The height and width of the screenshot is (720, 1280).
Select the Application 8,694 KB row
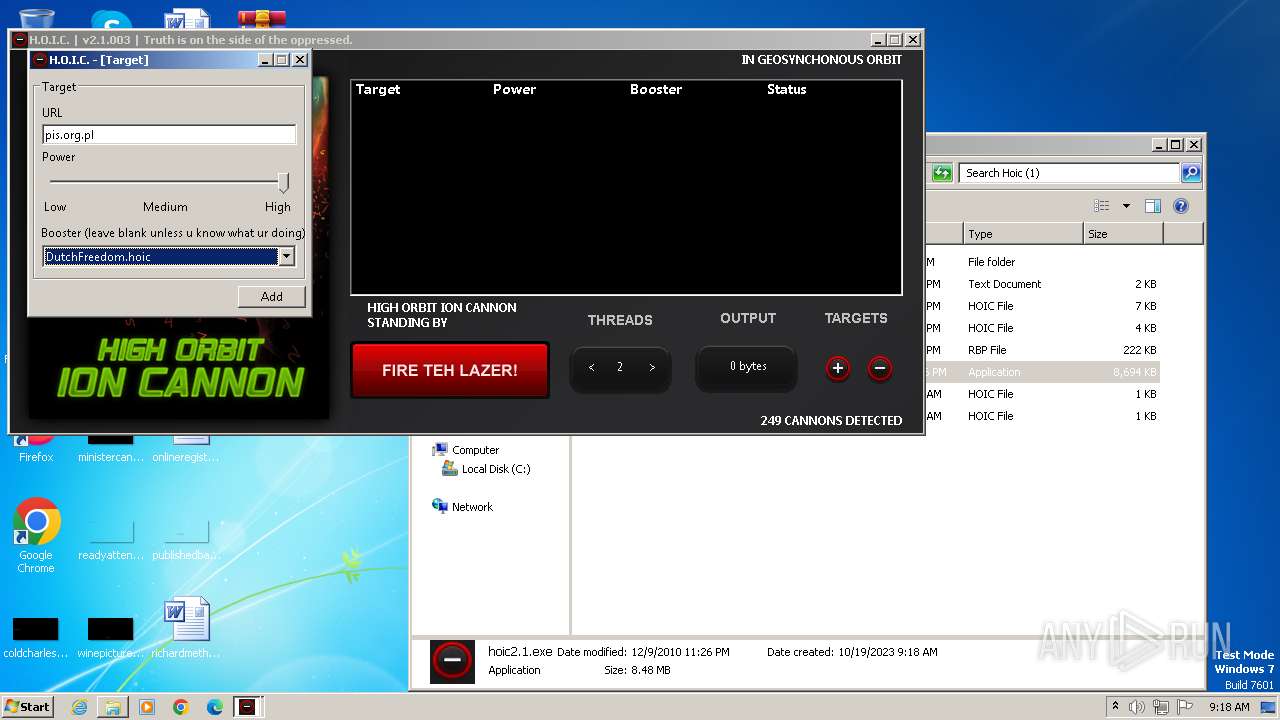point(1042,372)
